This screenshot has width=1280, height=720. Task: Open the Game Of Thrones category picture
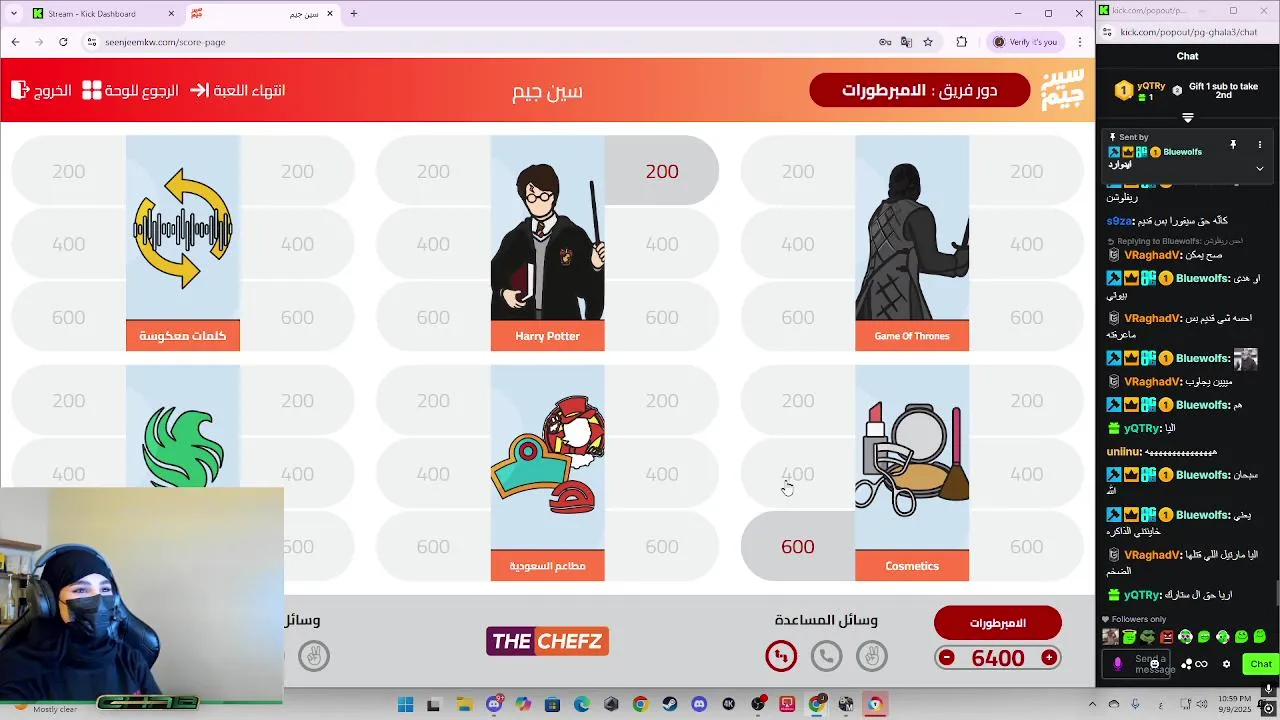[912, 228]
